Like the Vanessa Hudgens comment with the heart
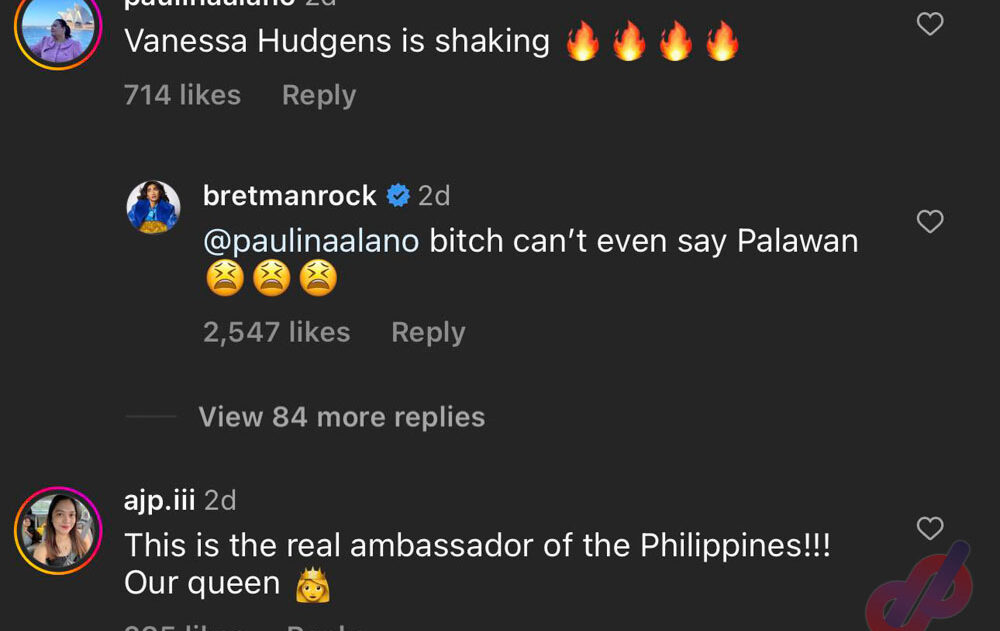The height and width of the screenshot is (631, 1000). coord(930,24)
